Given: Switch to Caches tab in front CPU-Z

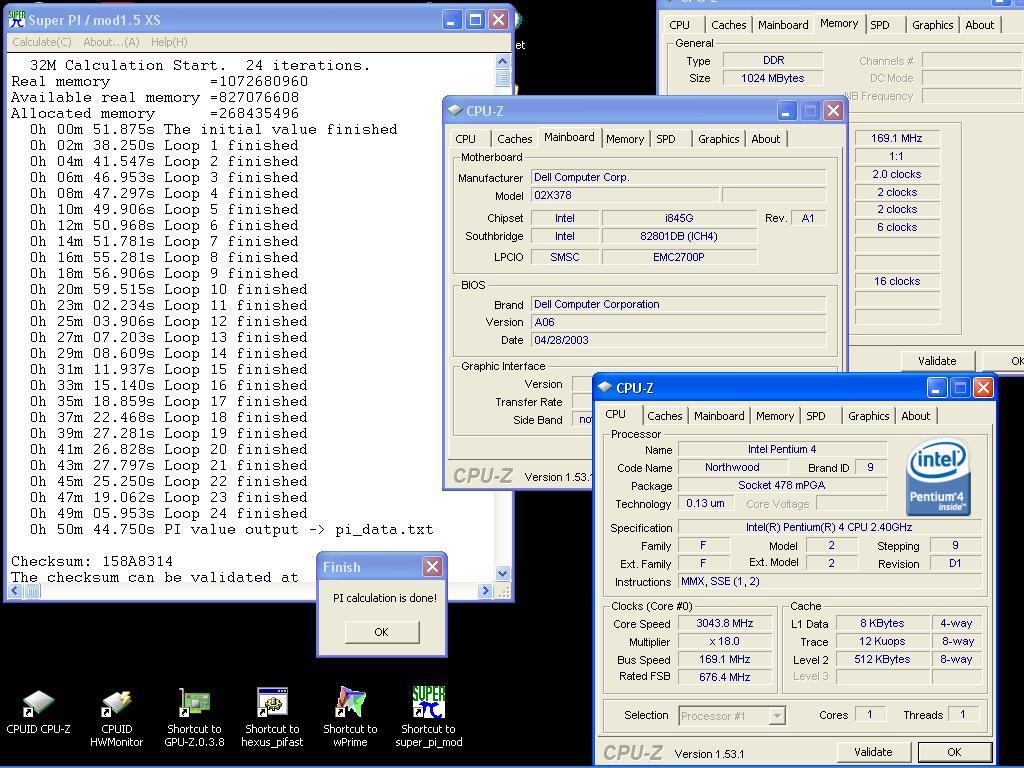Looking at the screenshot, I should coord(664,416).
